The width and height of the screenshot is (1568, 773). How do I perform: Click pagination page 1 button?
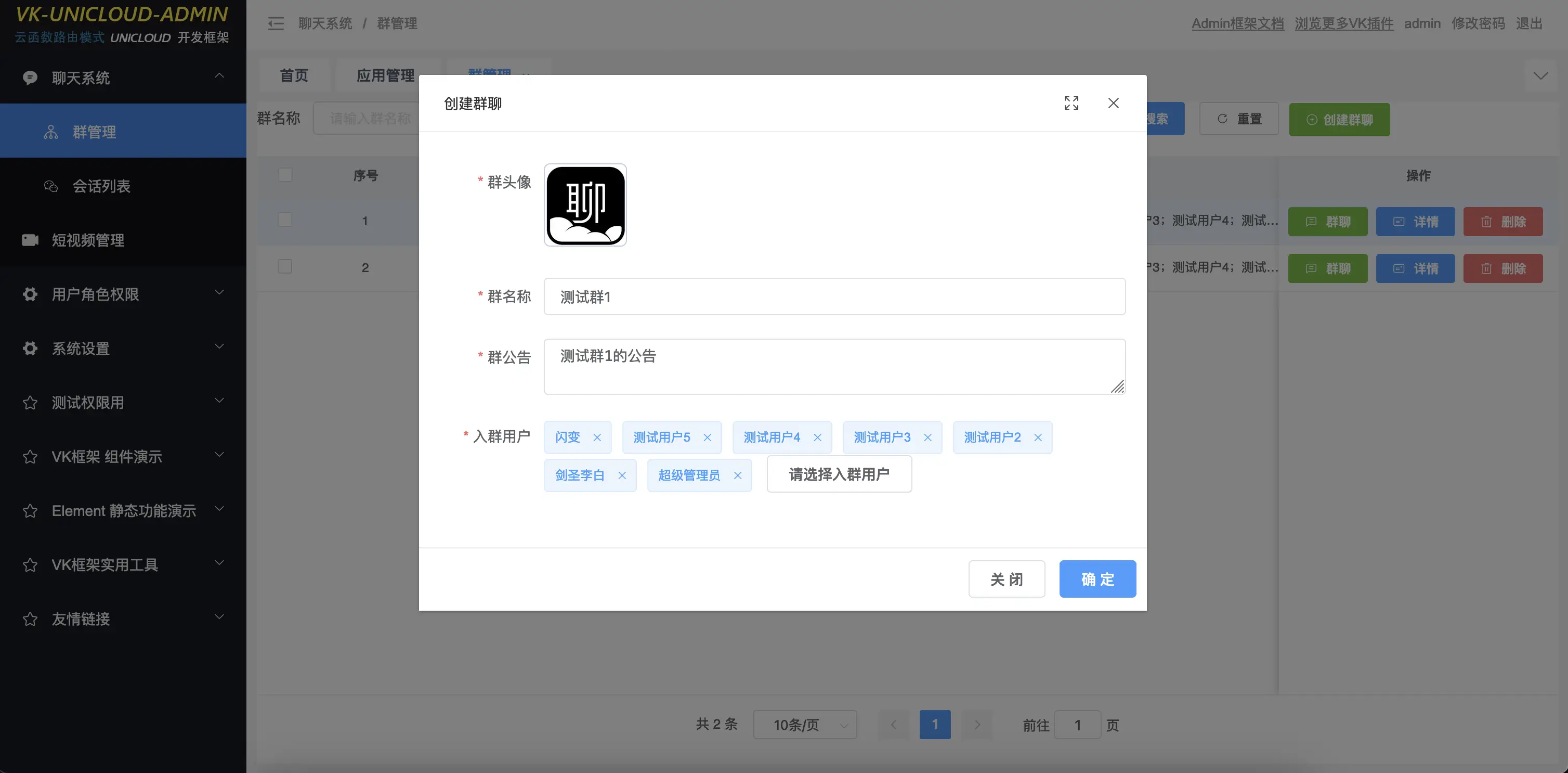coord(935,724)
